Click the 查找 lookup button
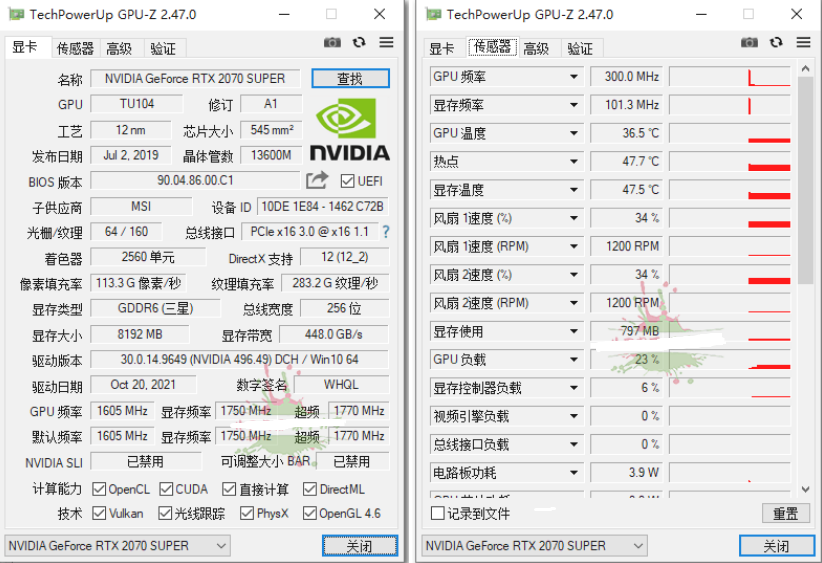822x563 pixels. [350, 78]
